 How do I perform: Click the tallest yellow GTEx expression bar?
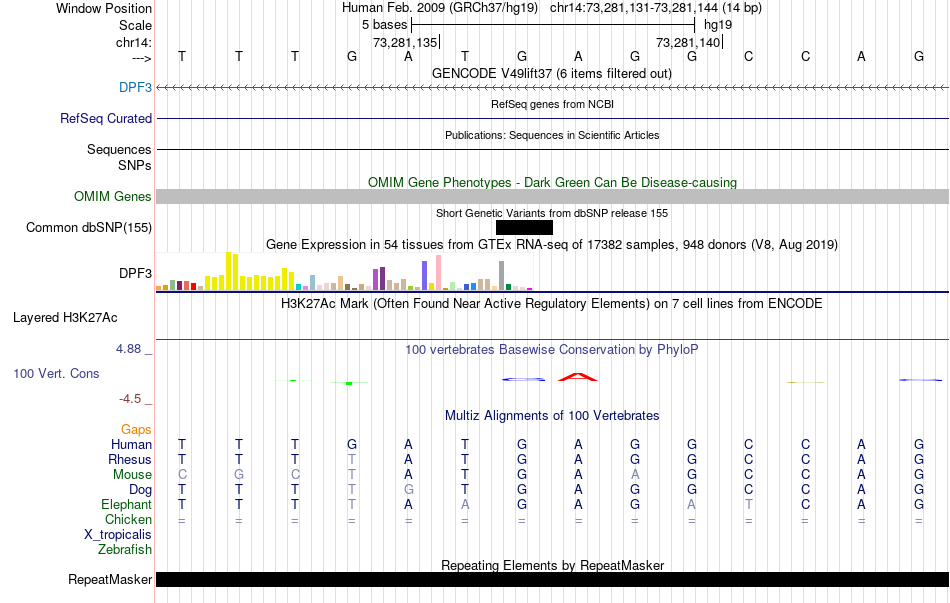(x=231, y=271)
